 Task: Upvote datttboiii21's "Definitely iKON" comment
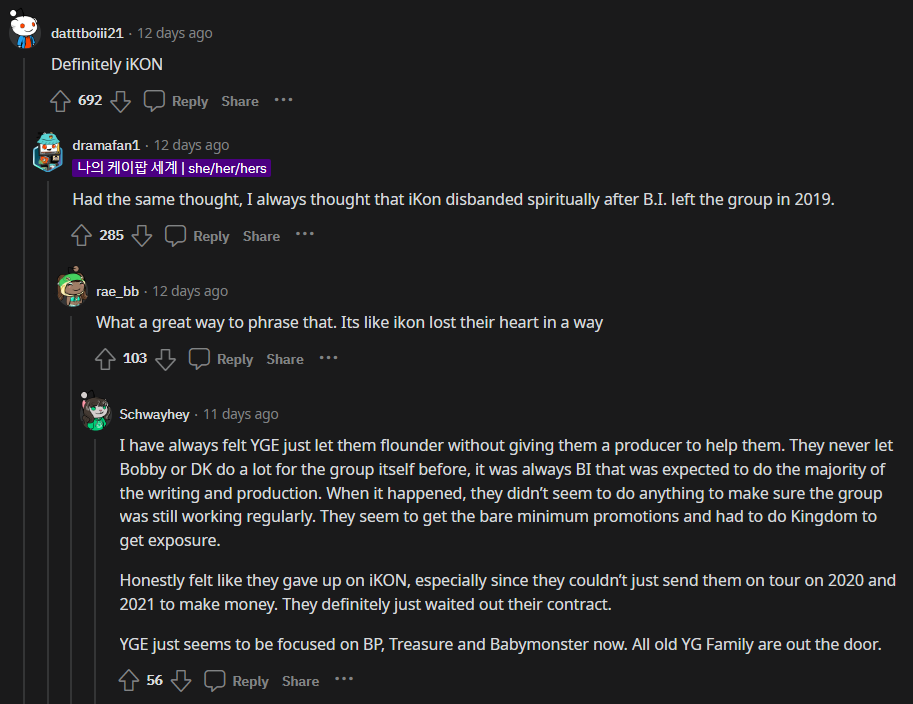click(x=61, y=100)
